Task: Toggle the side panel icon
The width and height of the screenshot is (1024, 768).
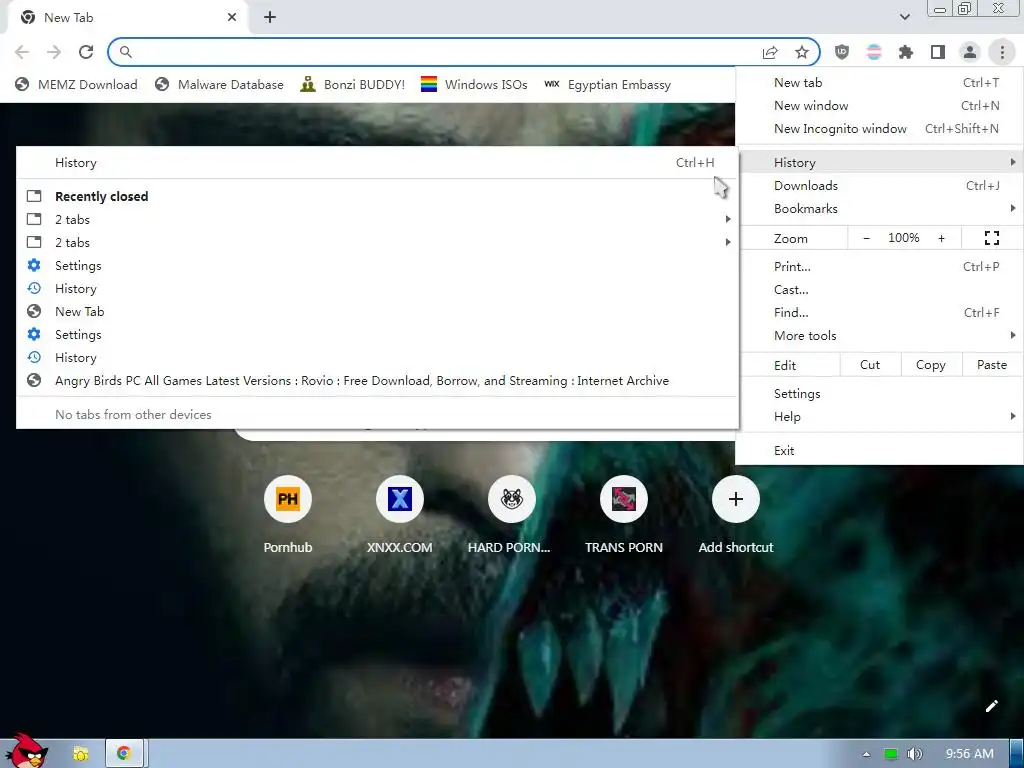Action: [938, 52]
